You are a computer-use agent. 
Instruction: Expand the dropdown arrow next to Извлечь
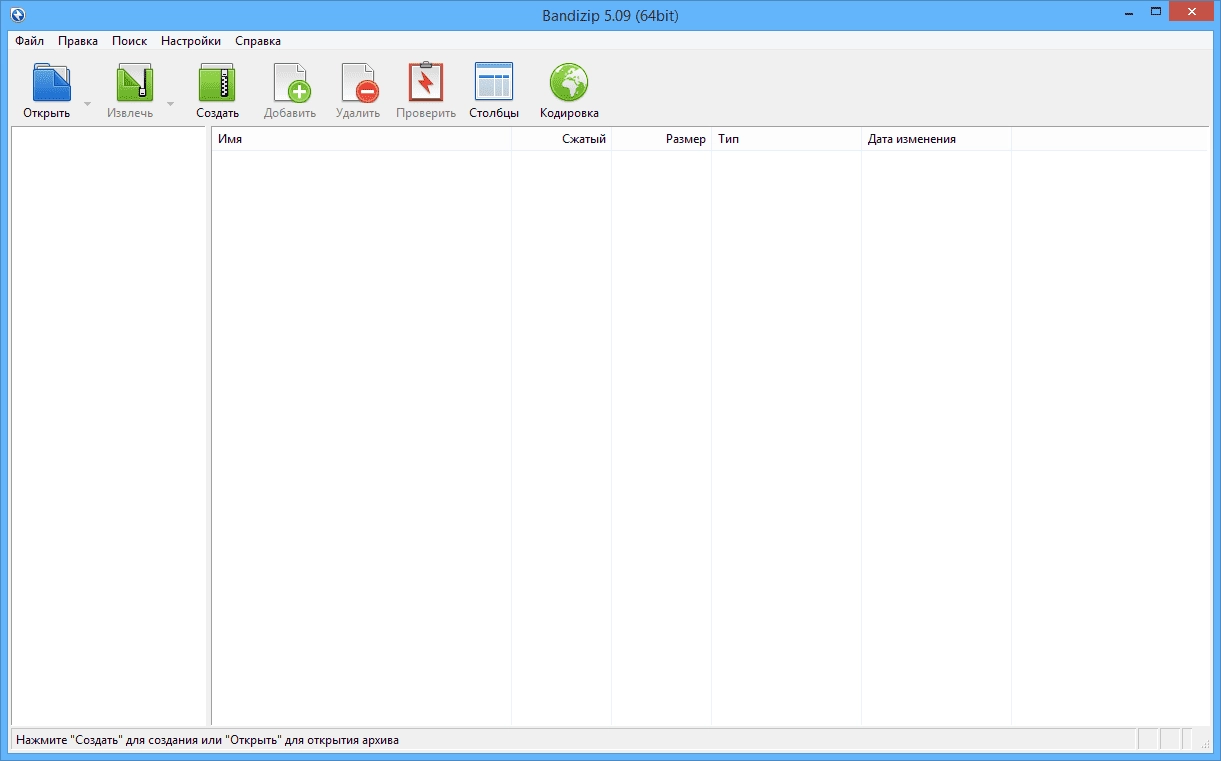(x=170, y=103)
